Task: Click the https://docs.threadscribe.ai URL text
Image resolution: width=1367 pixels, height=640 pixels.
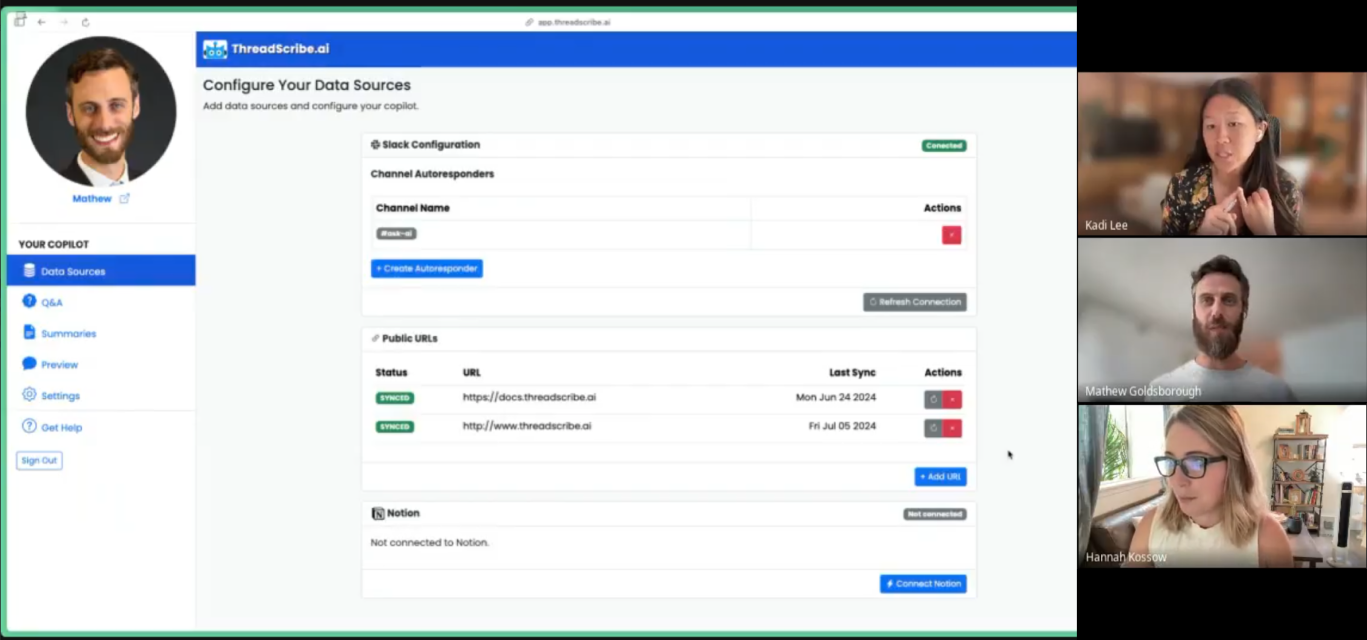Action: click(x=529, y=397)
